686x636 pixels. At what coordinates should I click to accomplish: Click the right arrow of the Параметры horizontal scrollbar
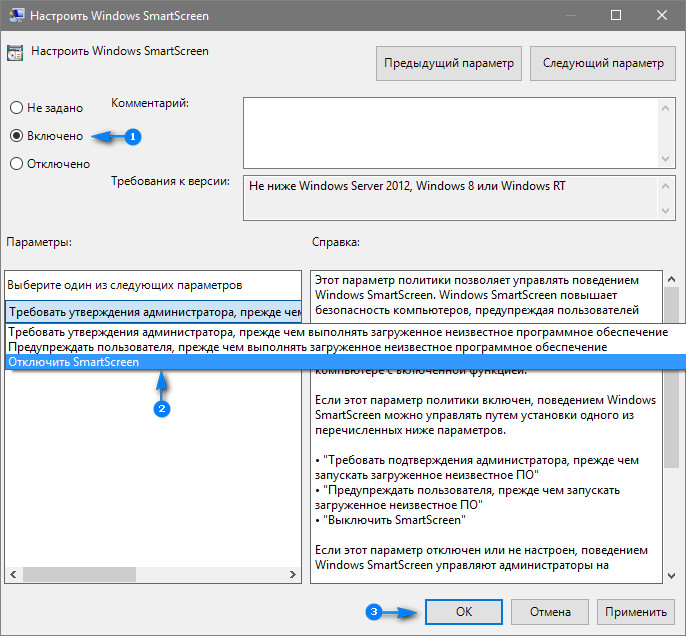pyautogui.click(x=292, y=575)
